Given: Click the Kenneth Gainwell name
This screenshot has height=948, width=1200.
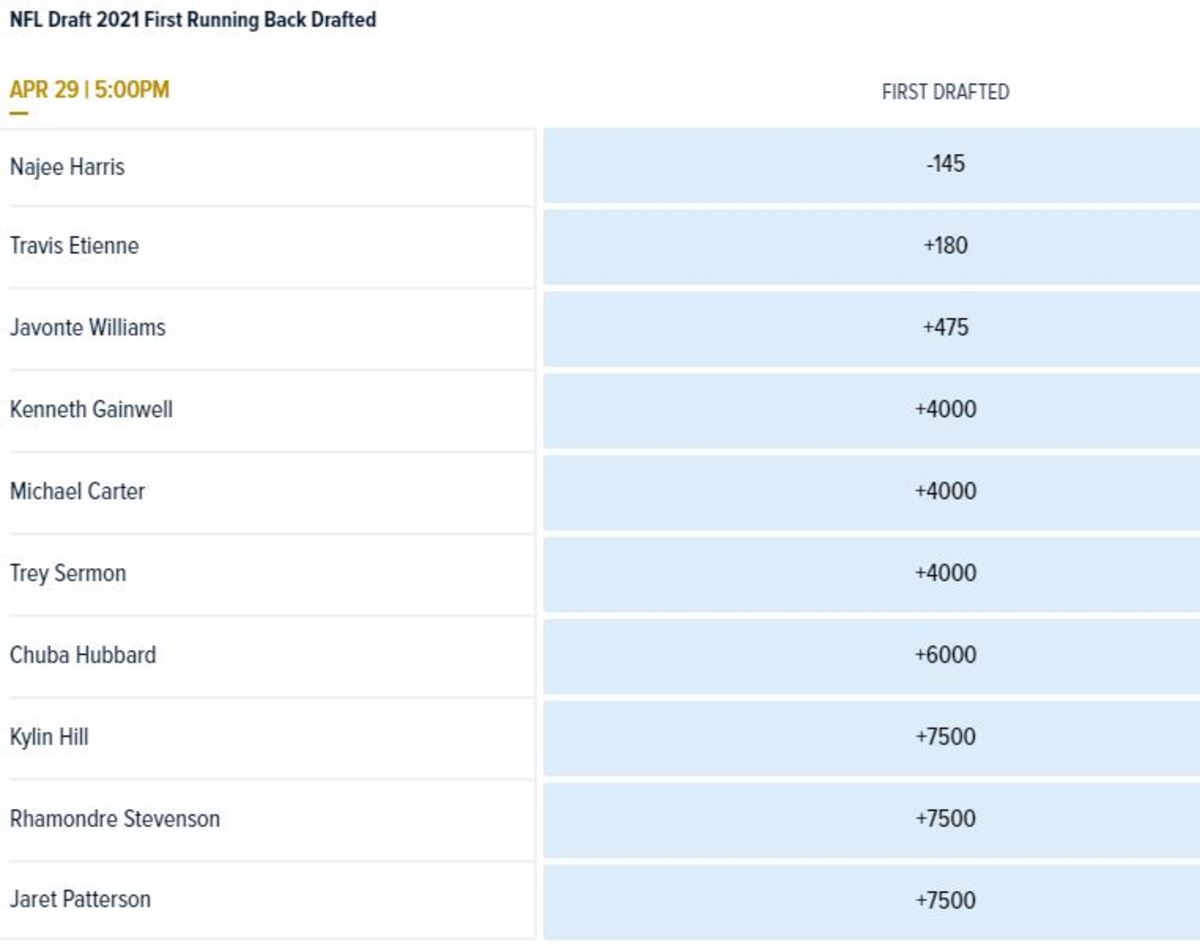Looking at the screenshot, I should point(91,410).
